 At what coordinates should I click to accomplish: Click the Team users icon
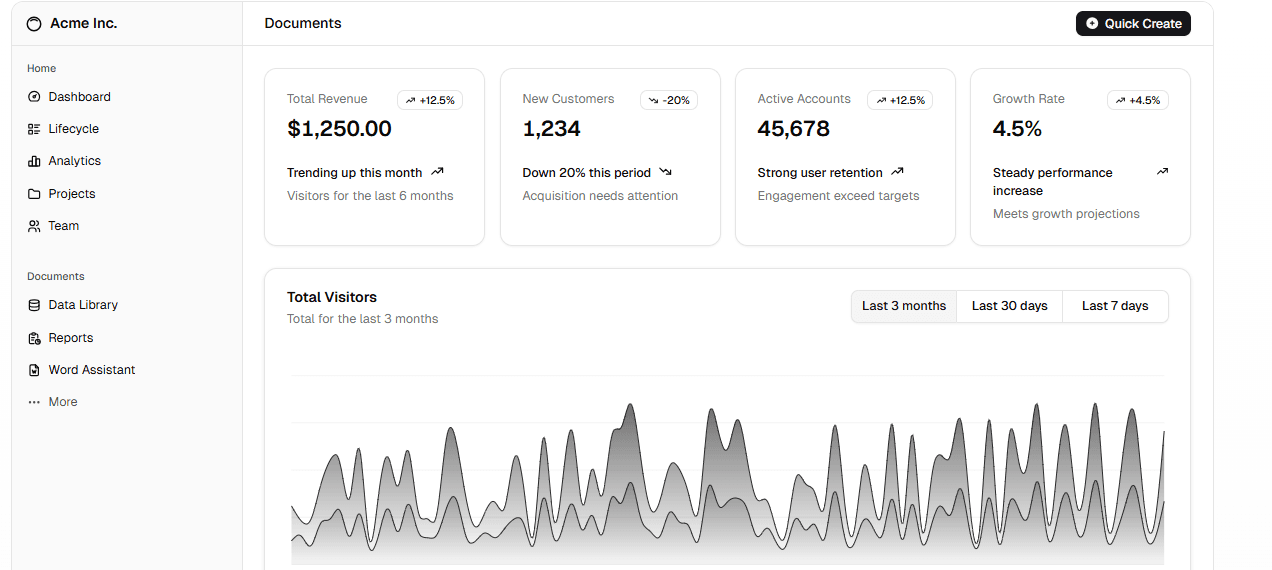coord(34,226)
